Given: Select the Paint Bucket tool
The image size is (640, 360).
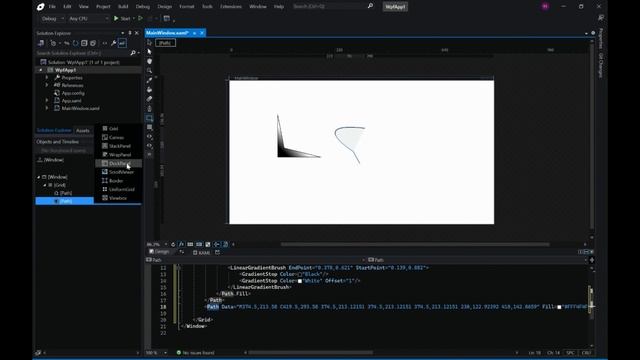Looking at the screenshot, I should (x=149, y=89).
